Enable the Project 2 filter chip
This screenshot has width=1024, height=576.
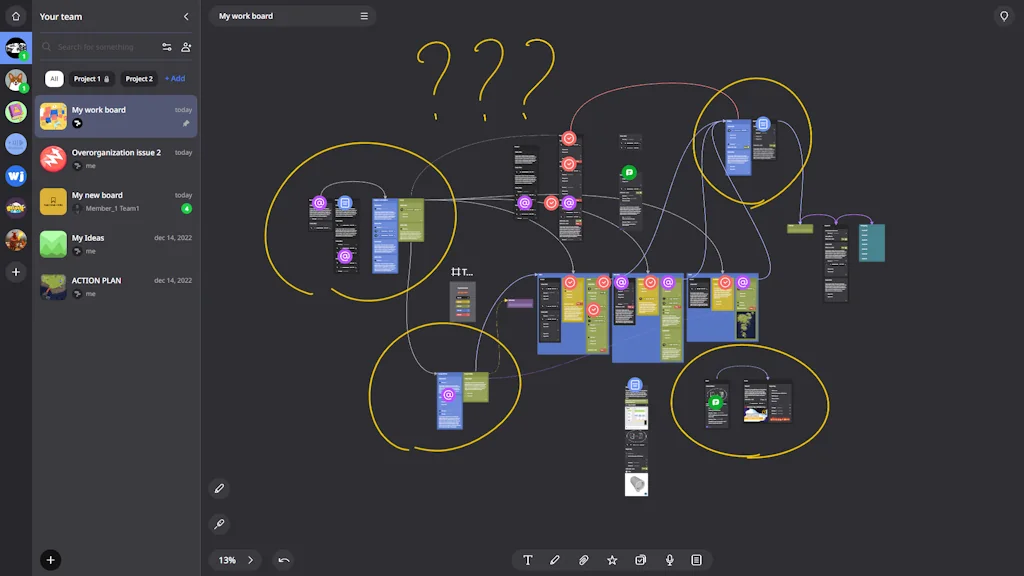tap(139, 78)
